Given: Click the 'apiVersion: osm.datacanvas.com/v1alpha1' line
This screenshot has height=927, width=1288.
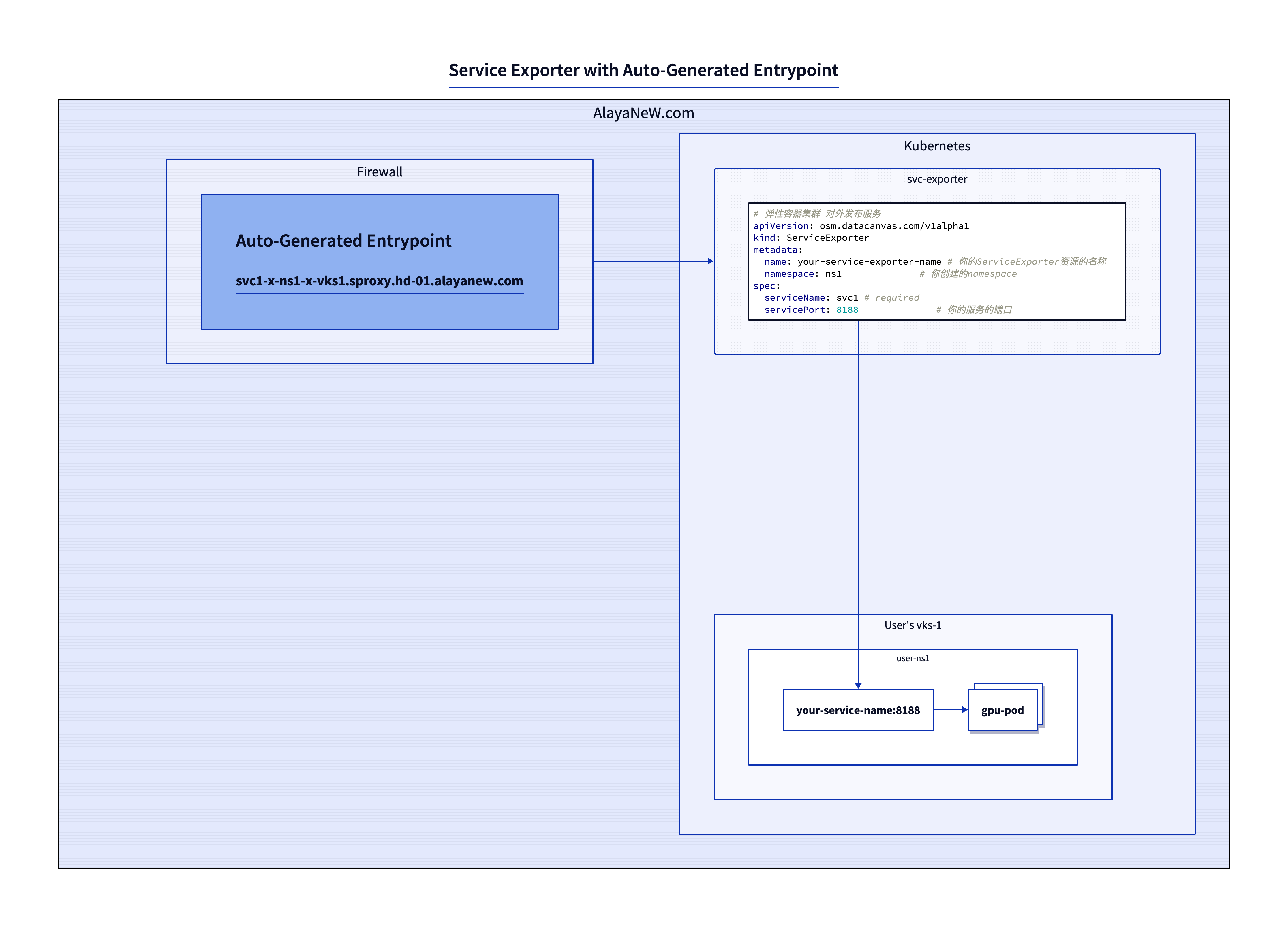Looking at the screenshot, I should [861, 226].
